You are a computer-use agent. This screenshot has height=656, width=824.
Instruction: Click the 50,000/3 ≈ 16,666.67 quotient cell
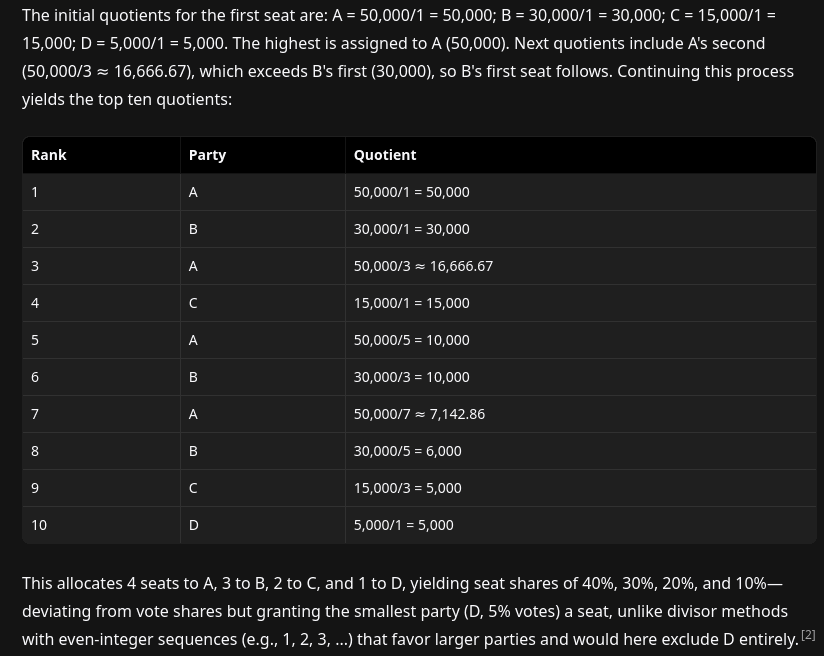[x=423, y=266]
